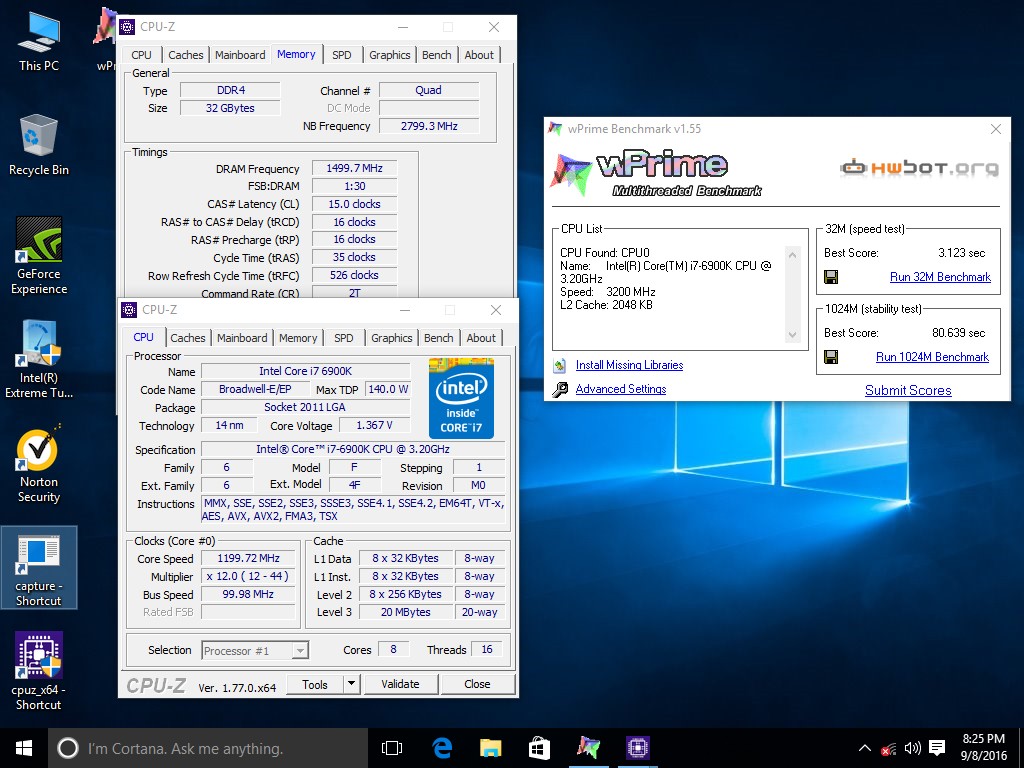Open Tools dropdown arrow in CPU-Z
The image size is (1024, 768).
coord(351,684)
